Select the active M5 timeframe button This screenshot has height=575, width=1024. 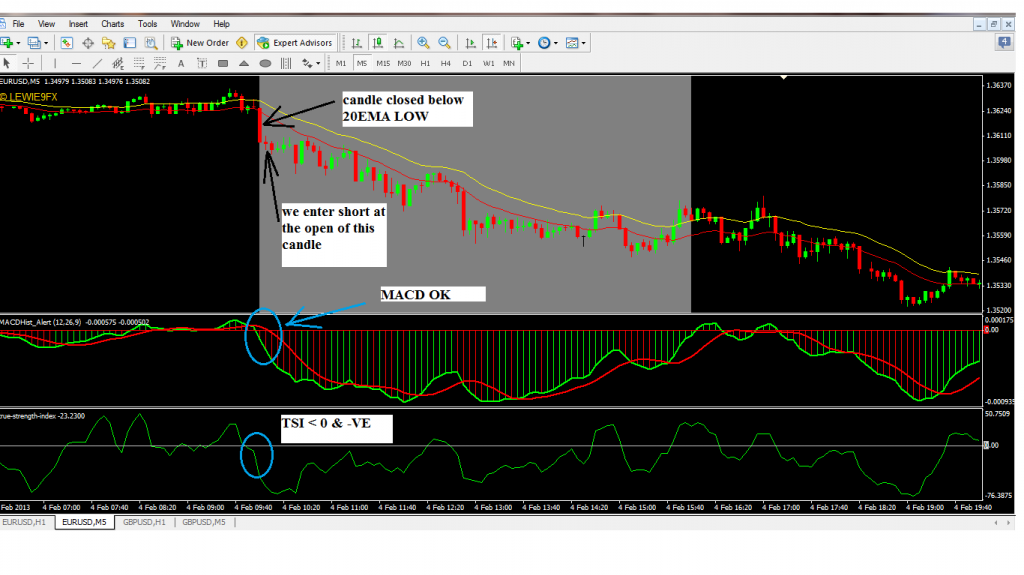362,63
